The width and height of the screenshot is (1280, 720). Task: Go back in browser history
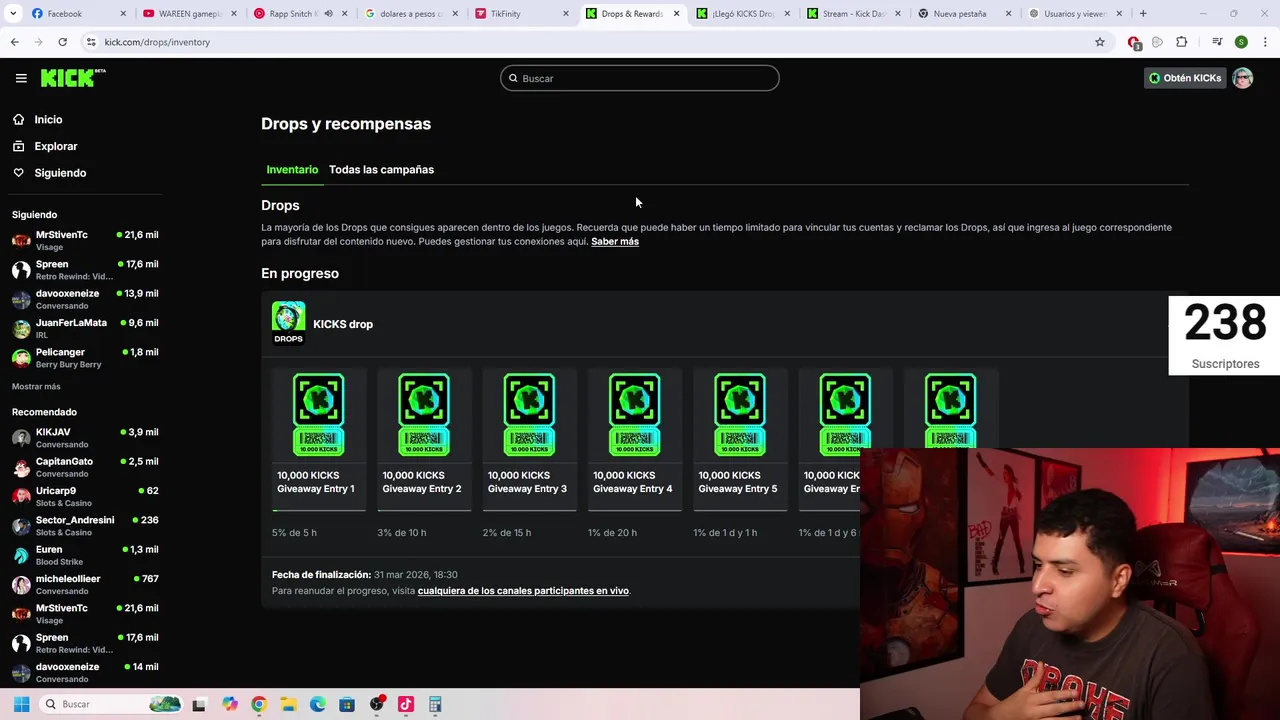[15, 42]
